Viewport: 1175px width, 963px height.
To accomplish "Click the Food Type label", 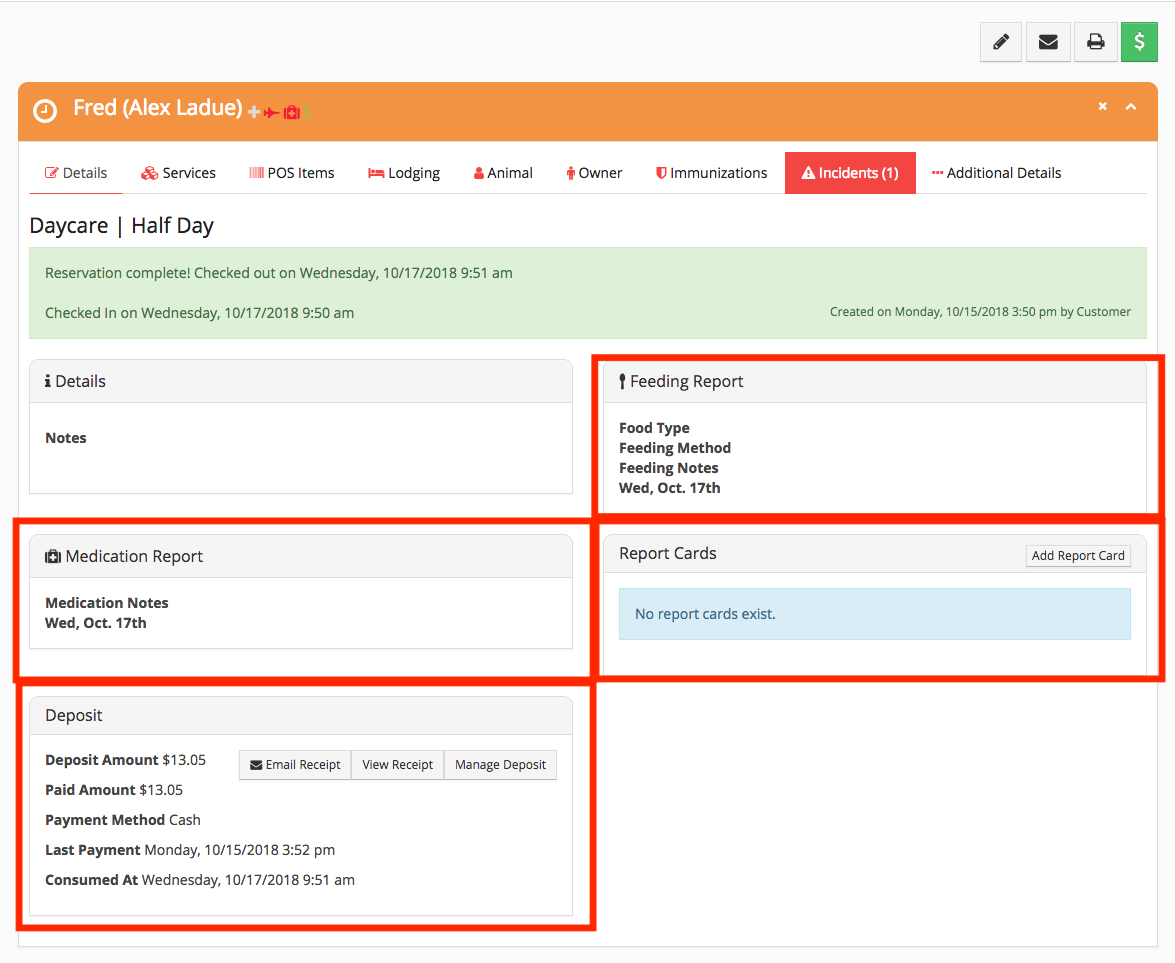I will coord(654,428).
